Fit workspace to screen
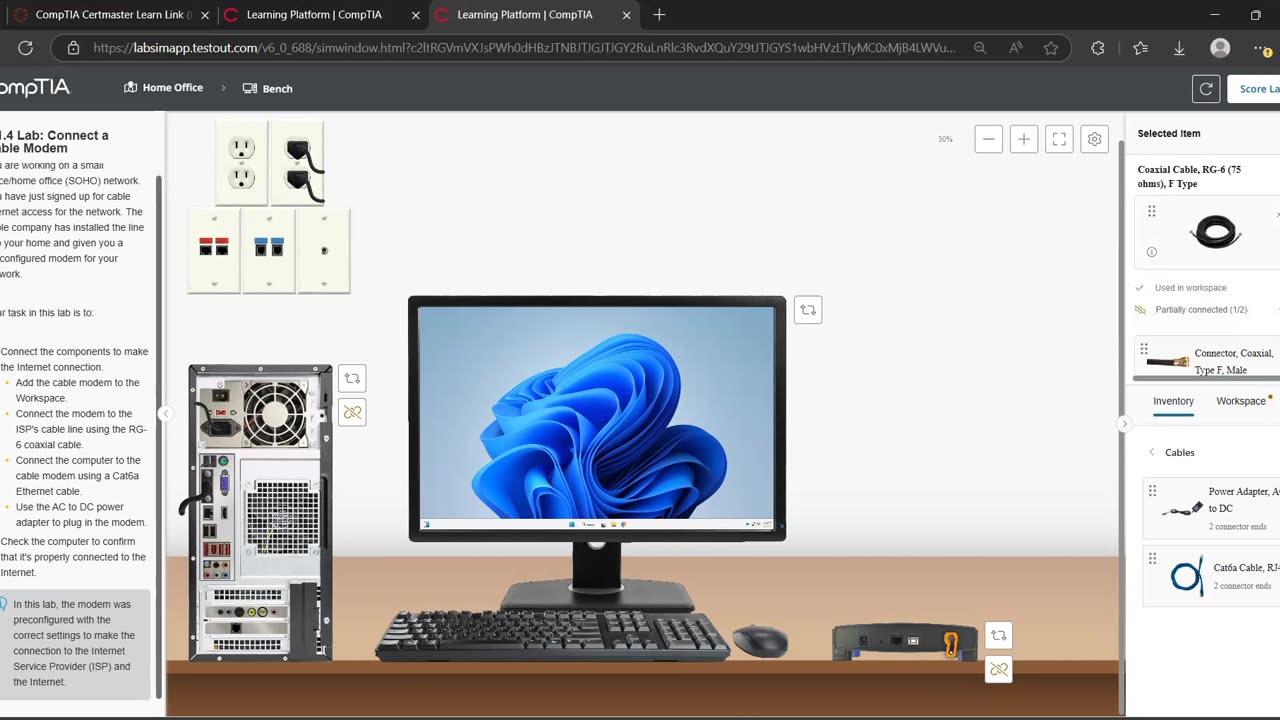Screen dimensions: 1280x720 point(1059,139)
